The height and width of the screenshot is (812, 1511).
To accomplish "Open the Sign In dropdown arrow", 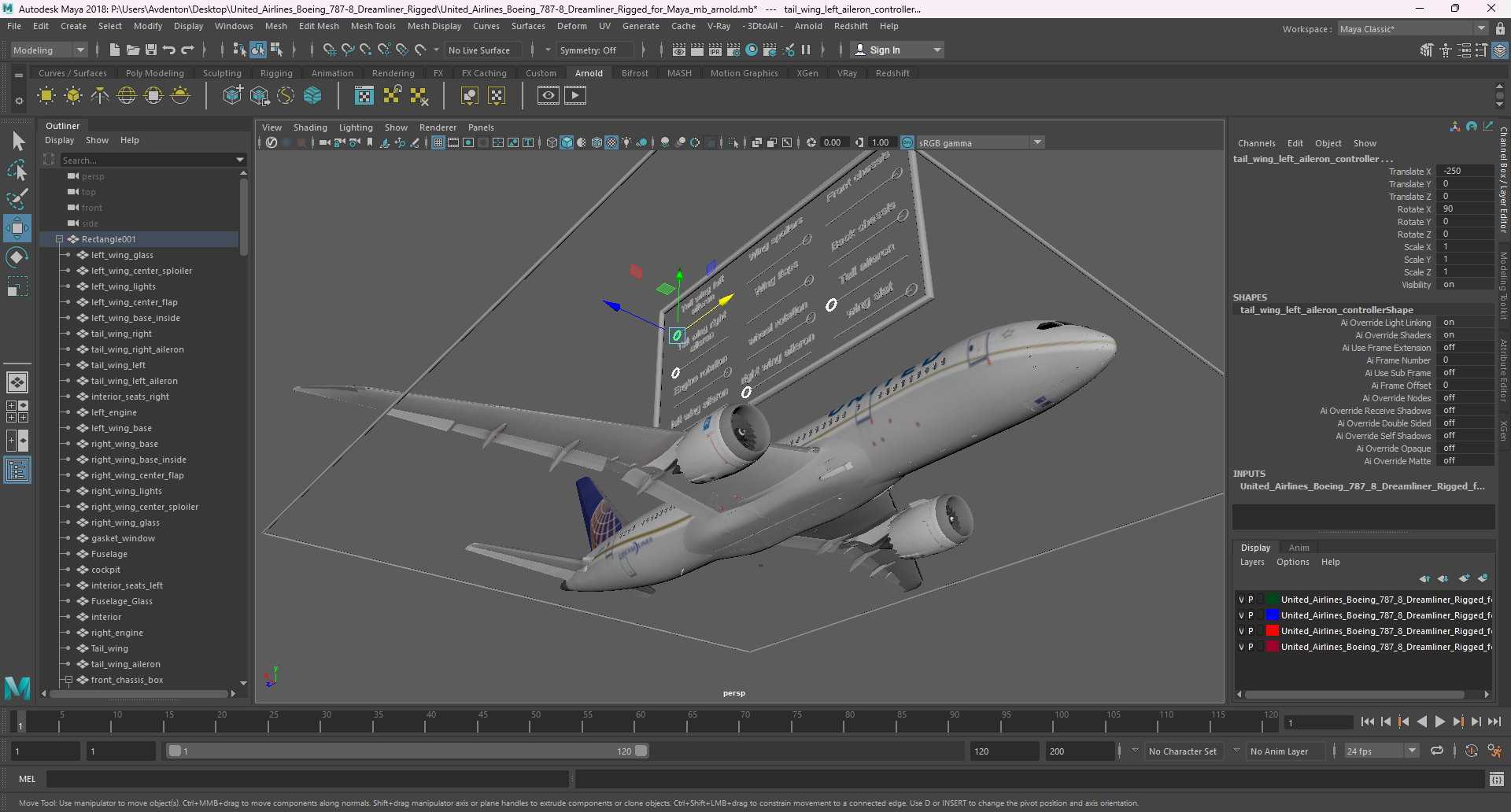I will click(937, 50).
